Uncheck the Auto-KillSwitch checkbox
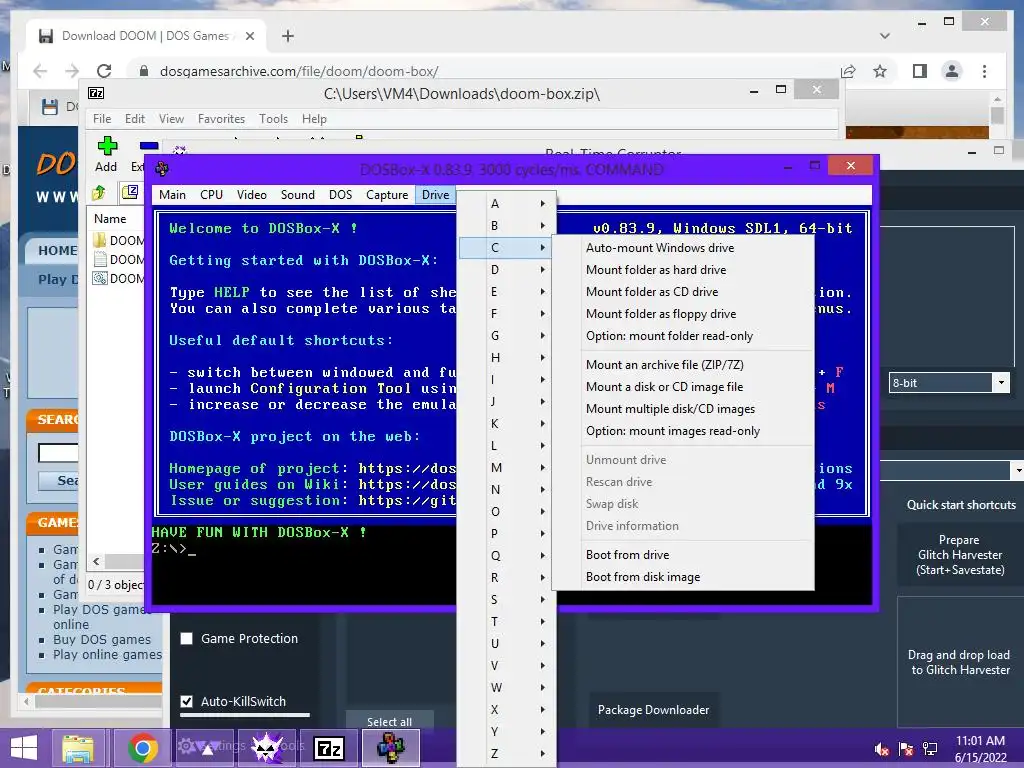1024x768 pixels. (187, 701)
